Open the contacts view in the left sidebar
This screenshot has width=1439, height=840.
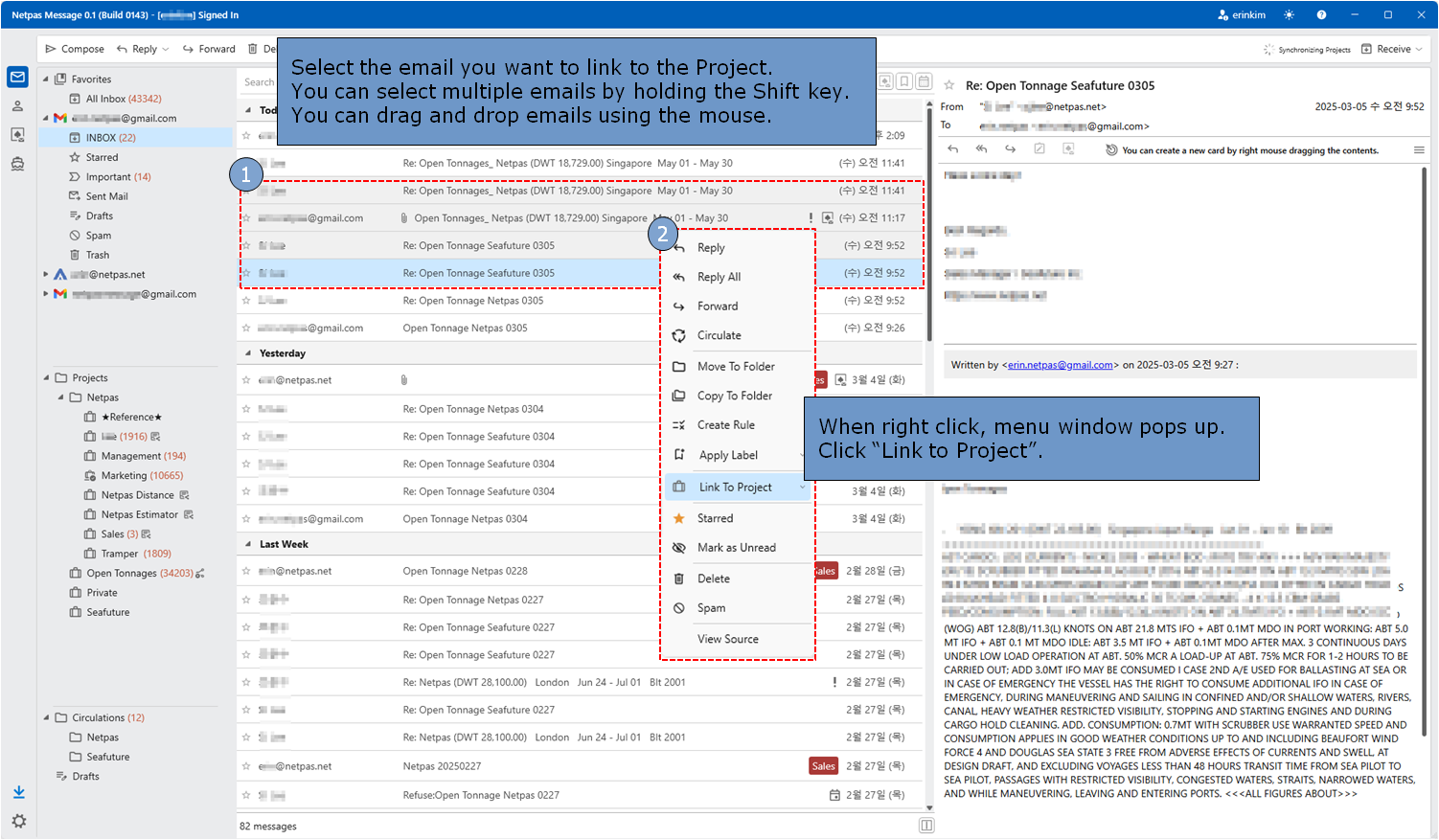point(17,106)
